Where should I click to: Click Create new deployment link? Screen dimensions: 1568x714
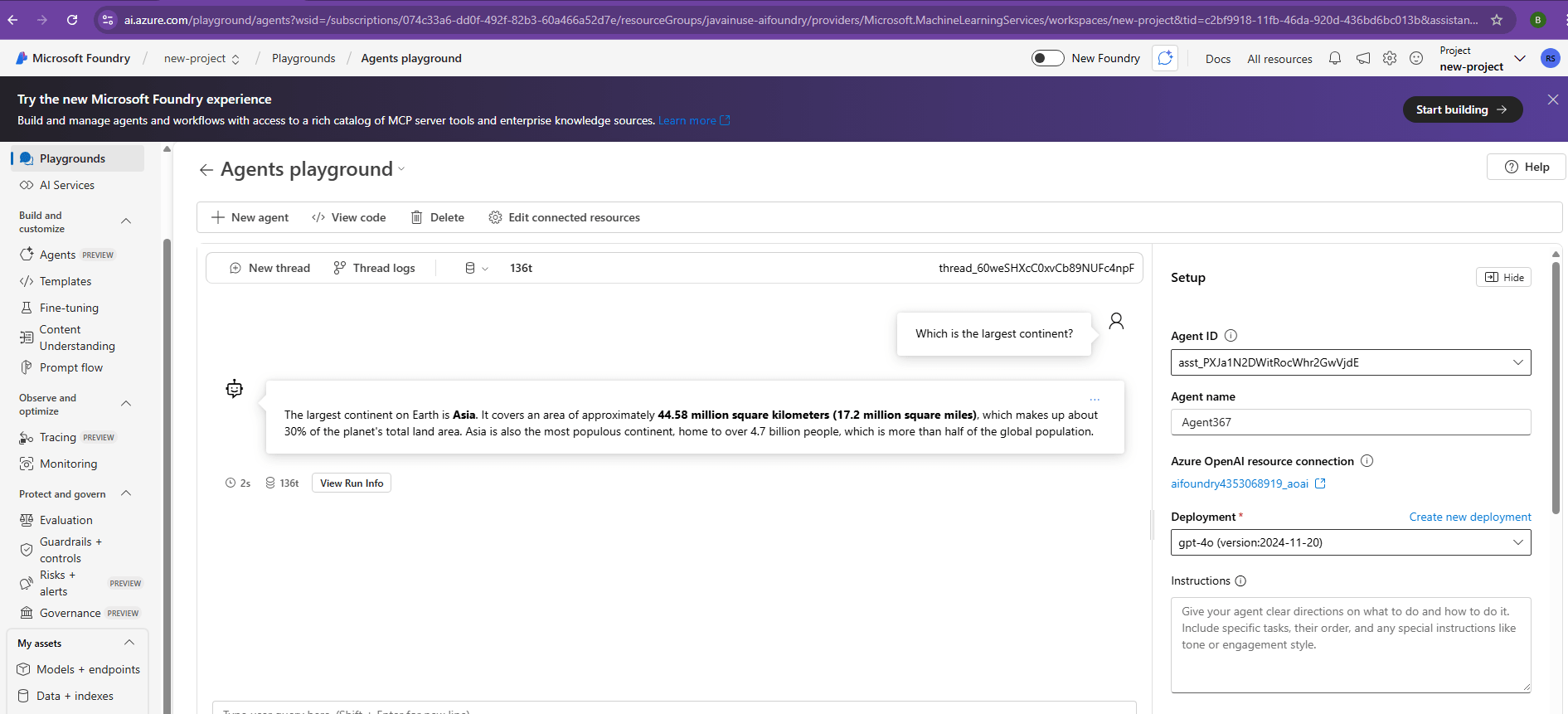click(x=1470, y=517)
